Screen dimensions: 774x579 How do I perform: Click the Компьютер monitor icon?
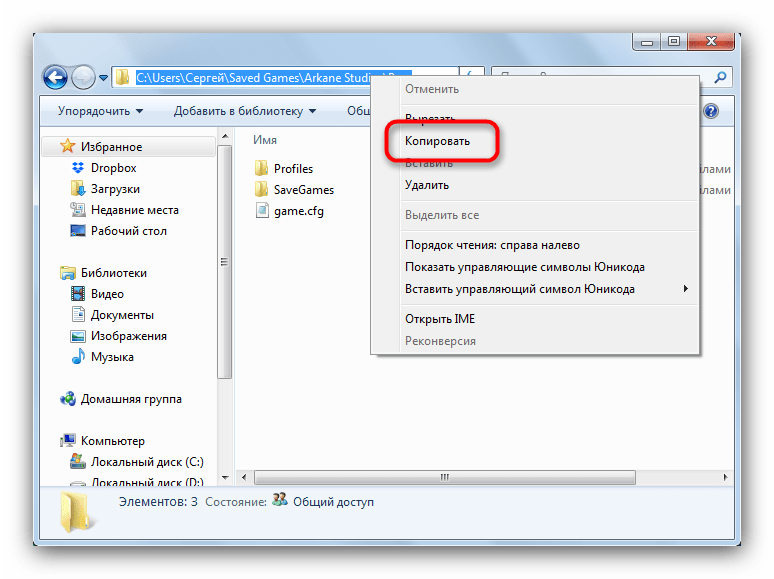coord(68,440)
